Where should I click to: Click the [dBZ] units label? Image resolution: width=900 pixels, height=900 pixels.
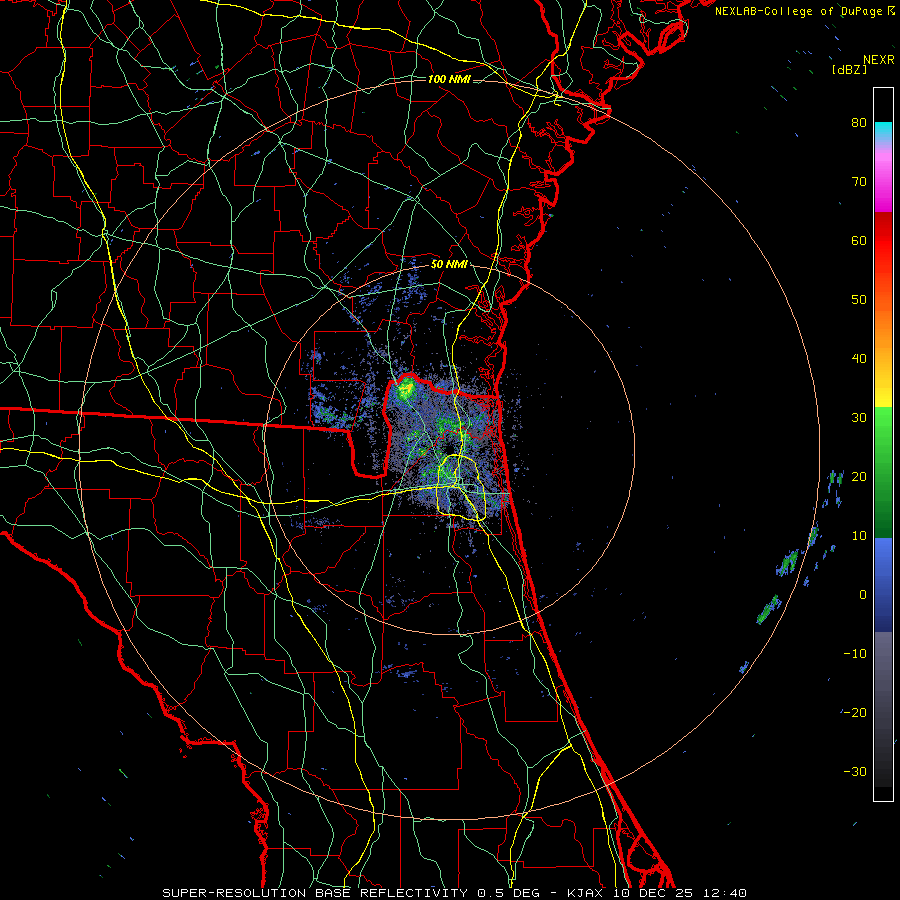click(849, 70)
